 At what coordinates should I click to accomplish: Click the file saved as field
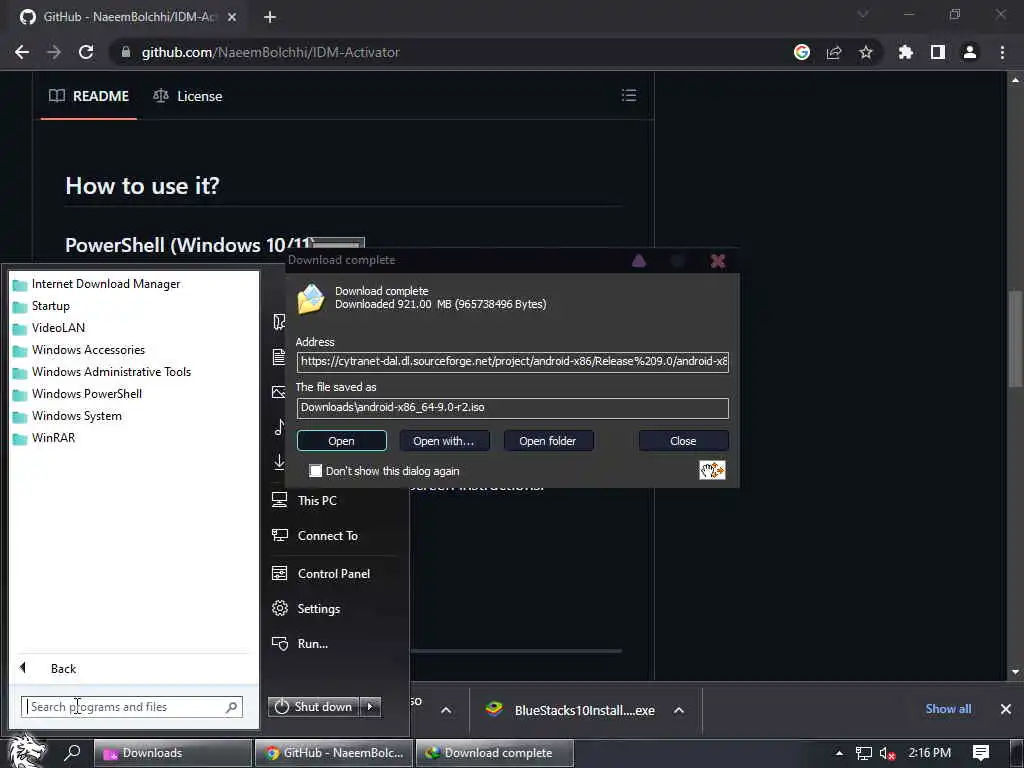(x=513, y=408)
